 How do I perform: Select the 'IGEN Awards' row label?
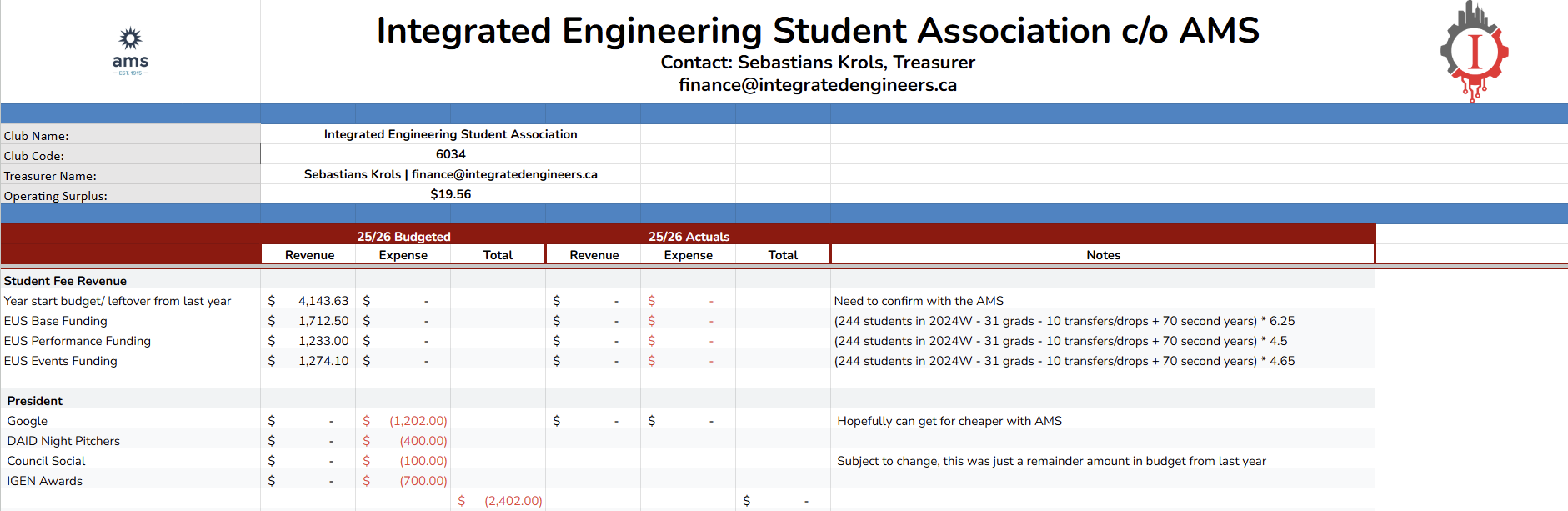click(x=45, y=481)
